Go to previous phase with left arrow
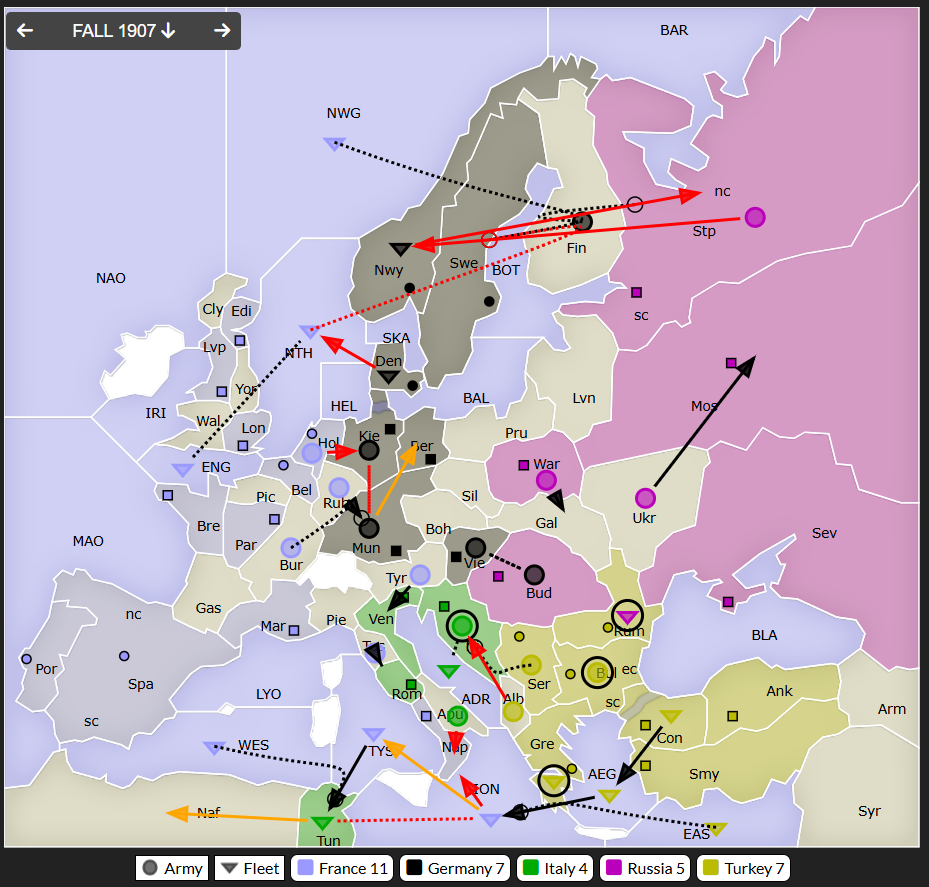This screenshot has width=929, height=887. click(25, 30)
